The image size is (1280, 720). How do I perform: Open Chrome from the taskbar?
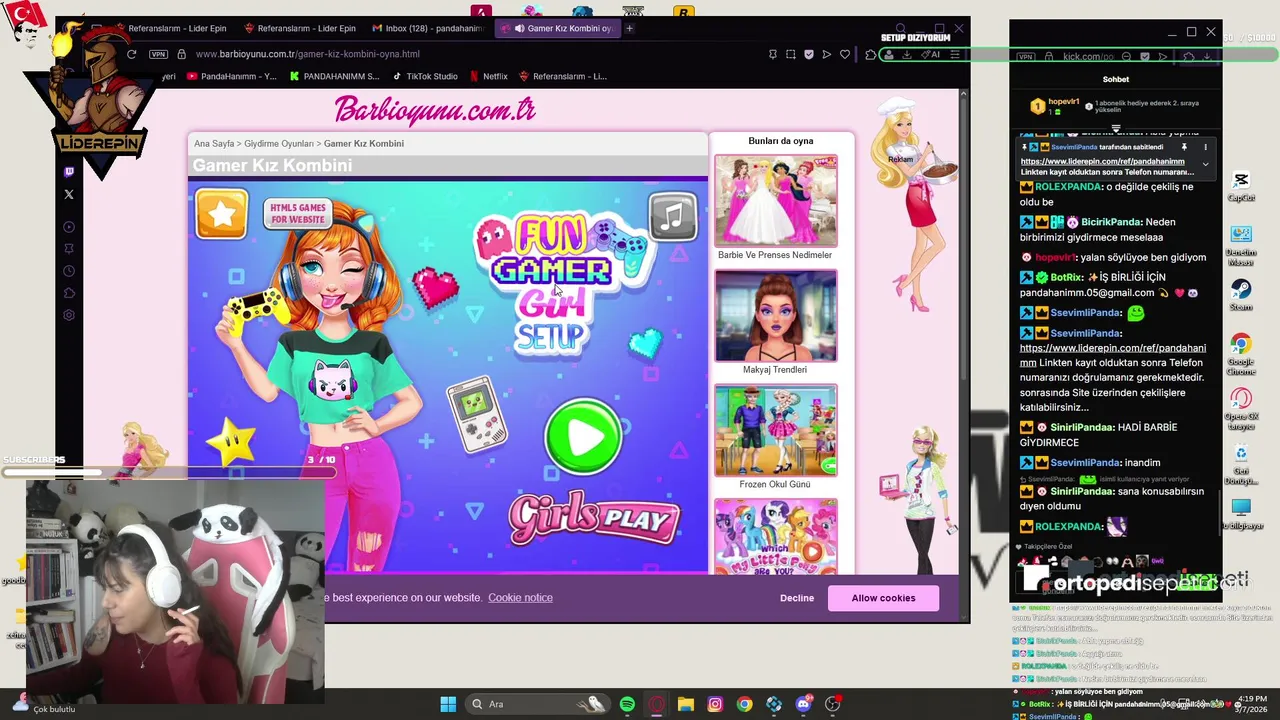point(744,704)
